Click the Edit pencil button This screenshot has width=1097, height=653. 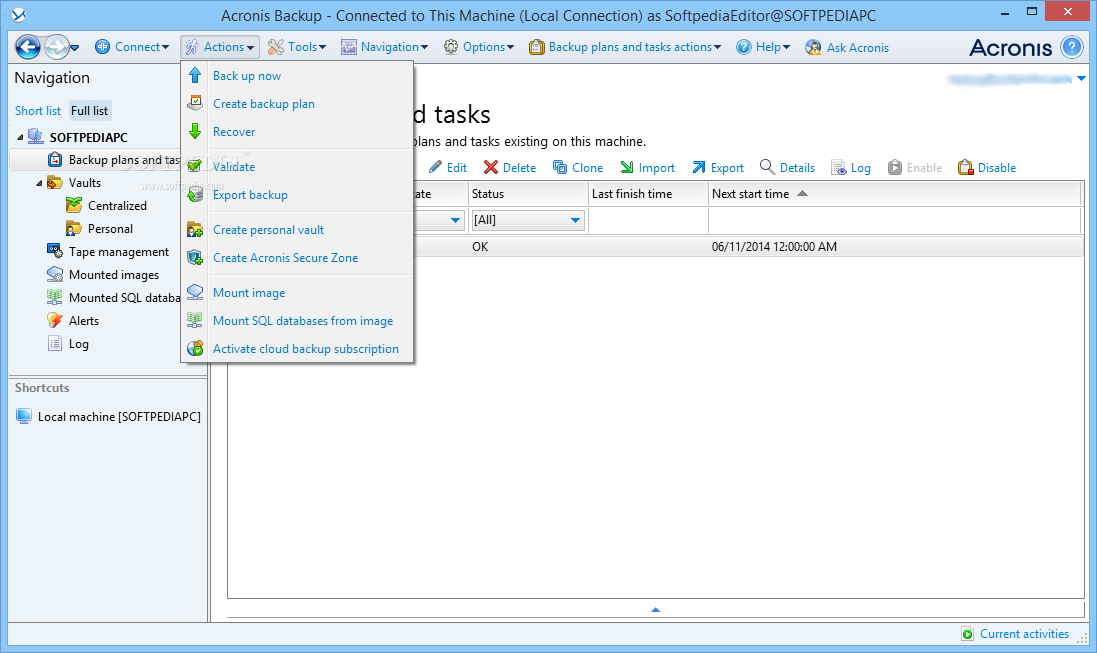[x=448, y=167]
